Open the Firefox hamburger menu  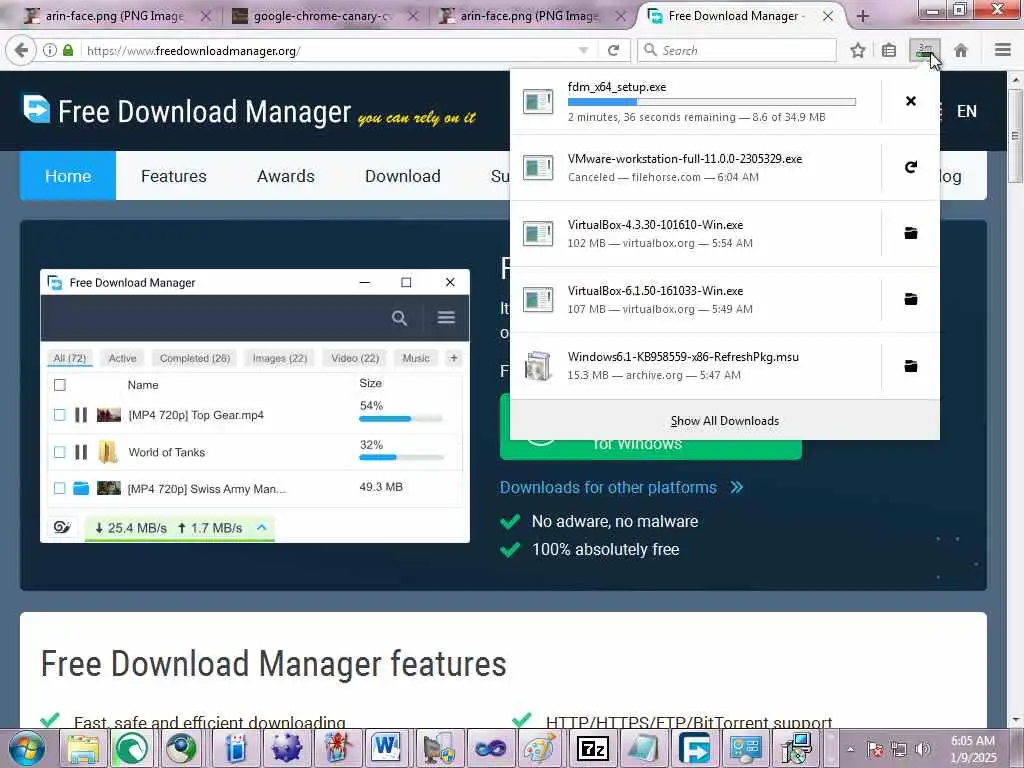coord(1003,50)
